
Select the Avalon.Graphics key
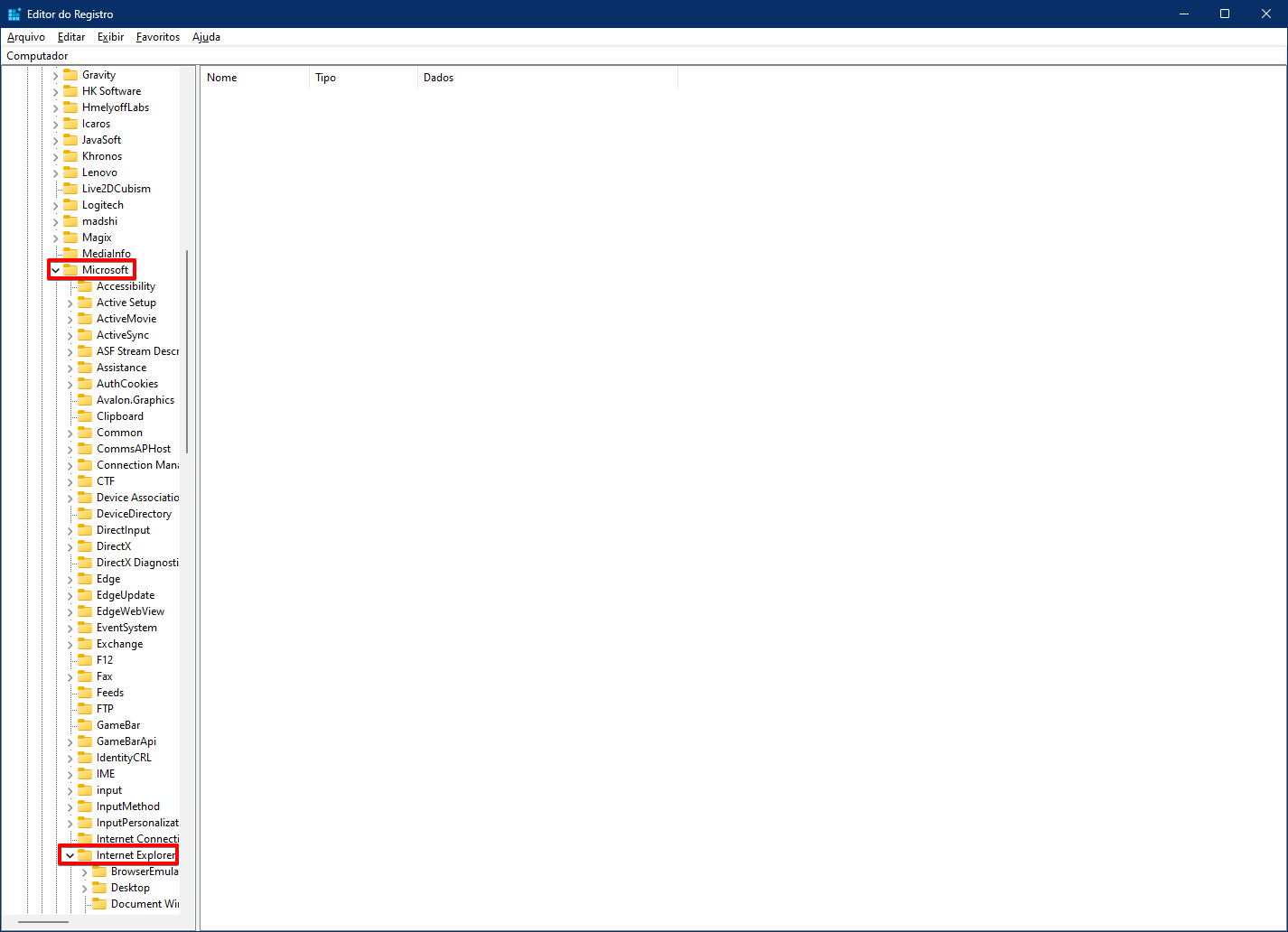(135, 400)
